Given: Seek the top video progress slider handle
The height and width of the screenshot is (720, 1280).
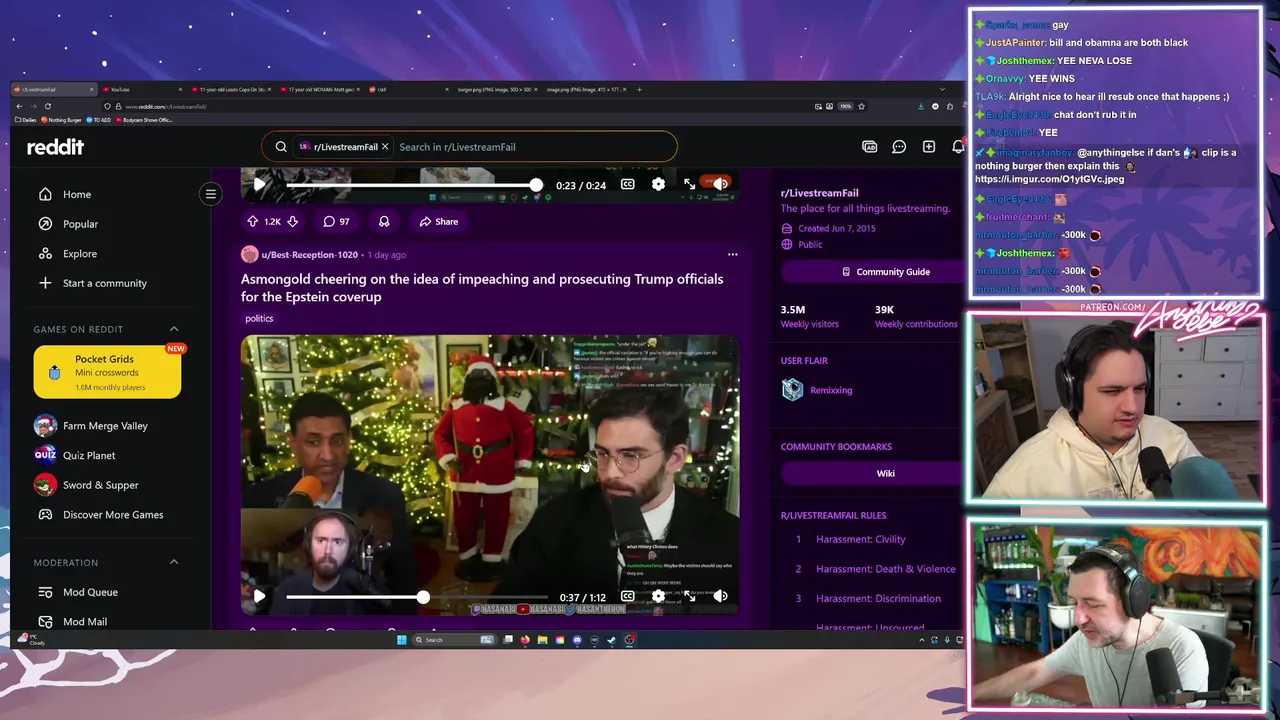Looking at the screenshot, I should click(536, 185).
